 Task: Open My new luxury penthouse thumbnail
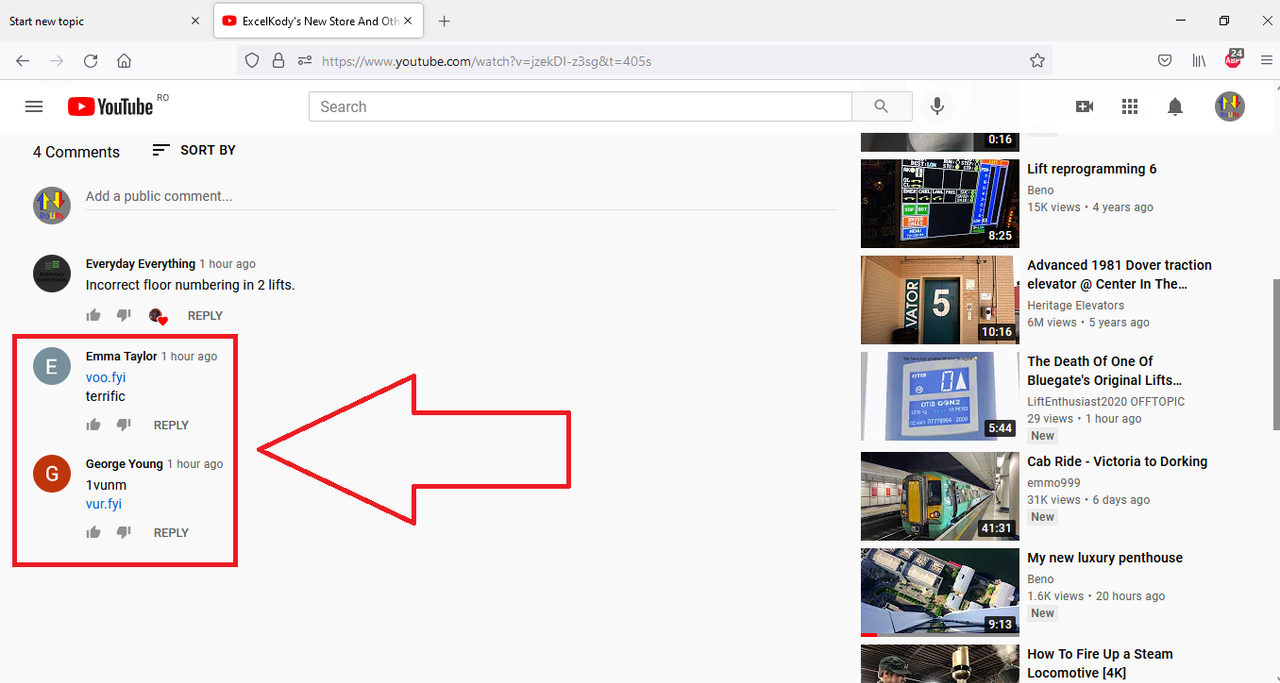(940, 592)
